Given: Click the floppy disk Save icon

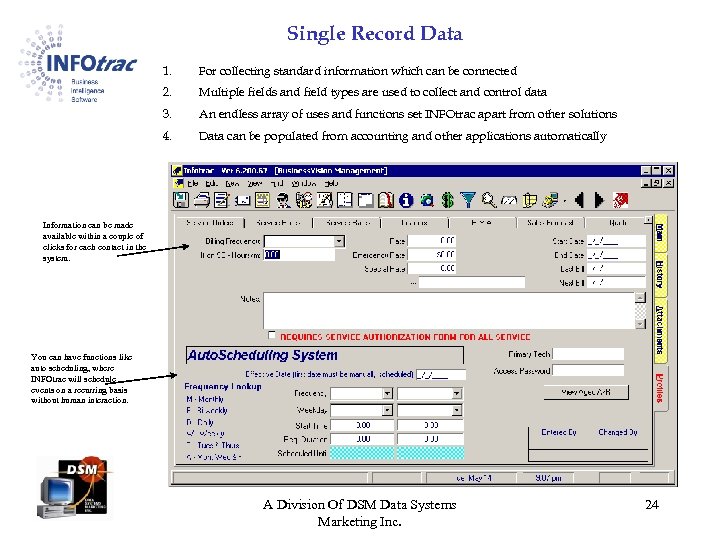Looking at the screenshot, I should click(181, 200).
